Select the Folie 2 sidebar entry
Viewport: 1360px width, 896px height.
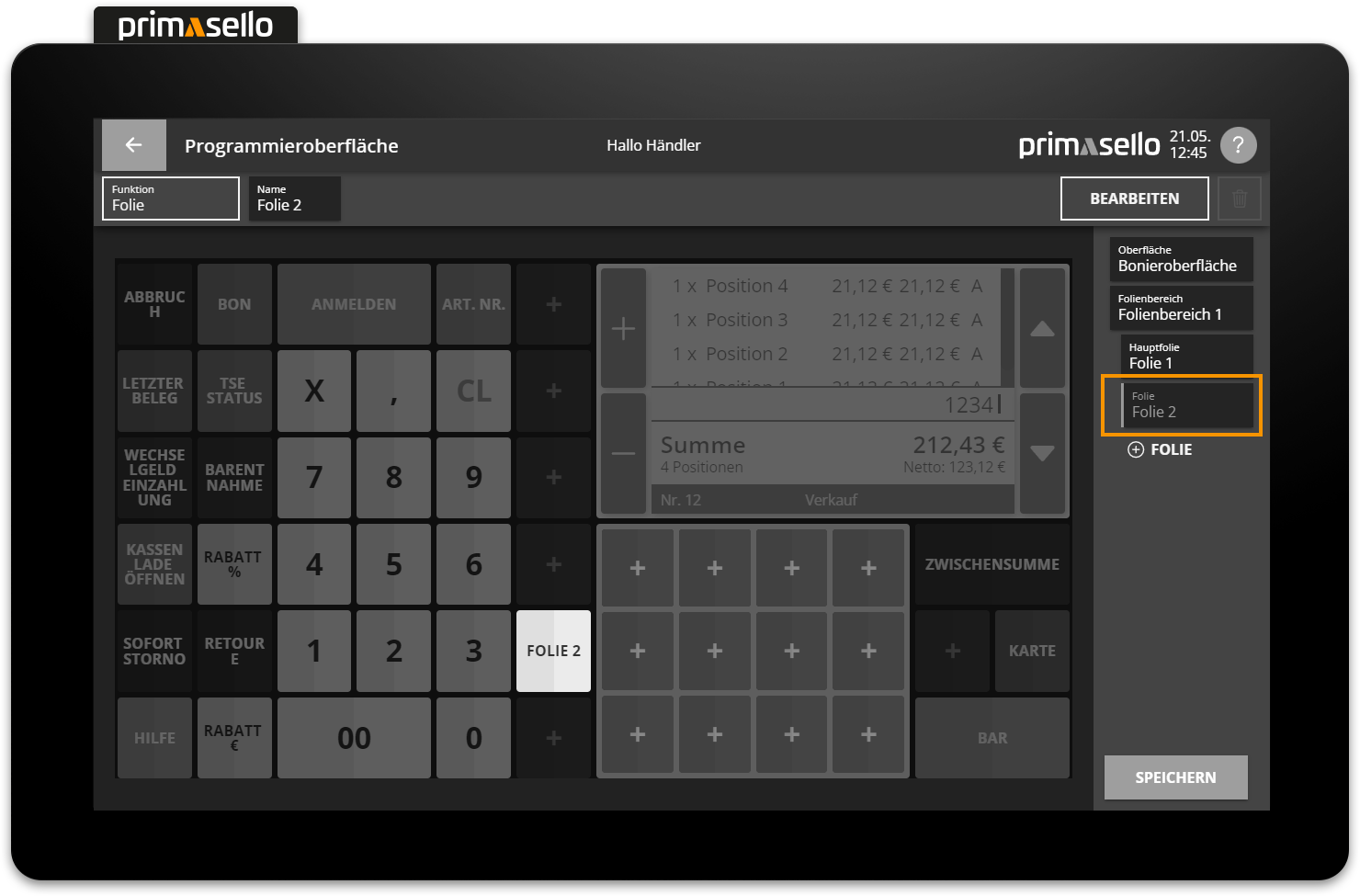[x=1186, y=405]
